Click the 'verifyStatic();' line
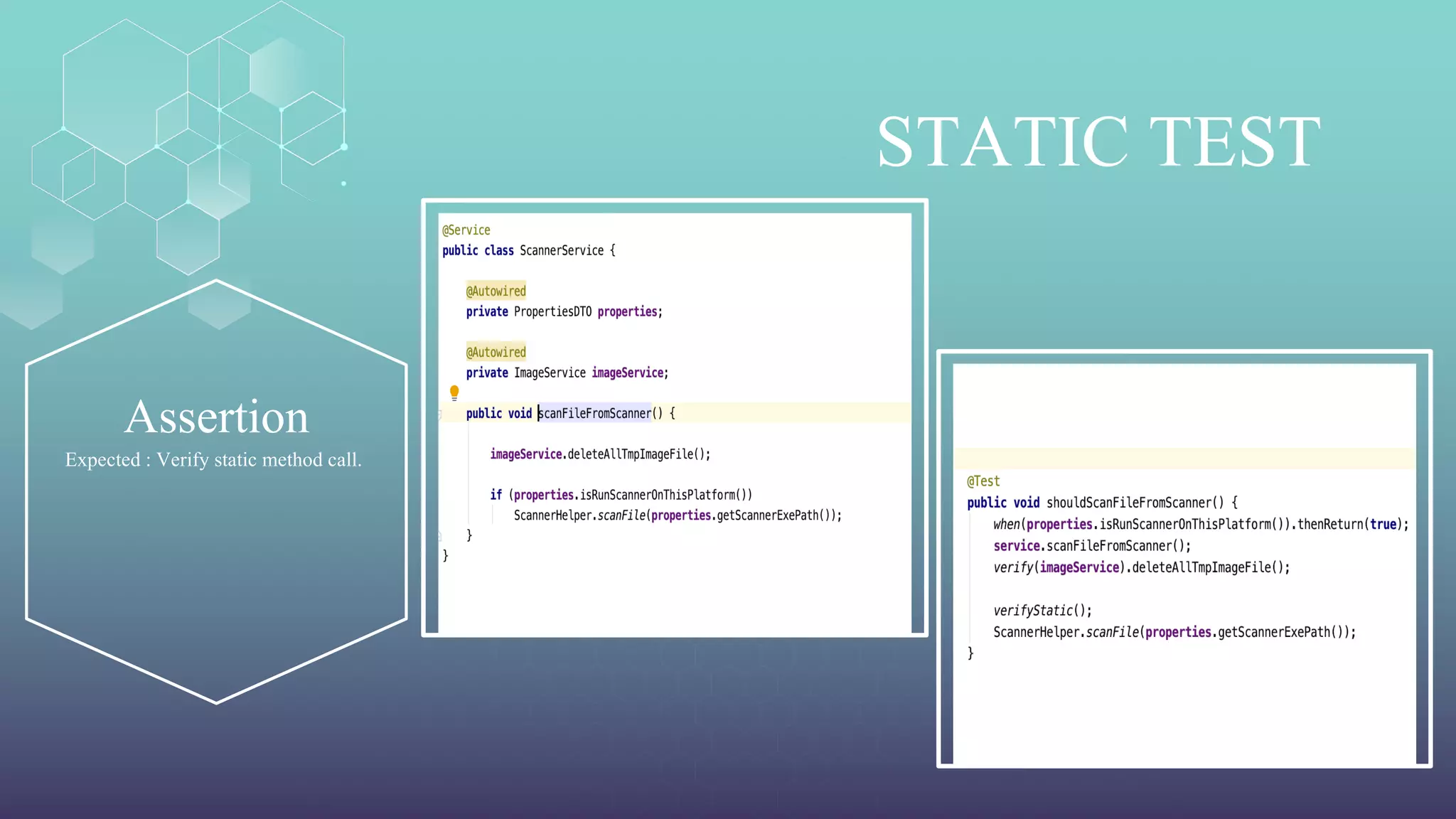1456x819 pixels. pyautogui.click(x=1043, y=610)
